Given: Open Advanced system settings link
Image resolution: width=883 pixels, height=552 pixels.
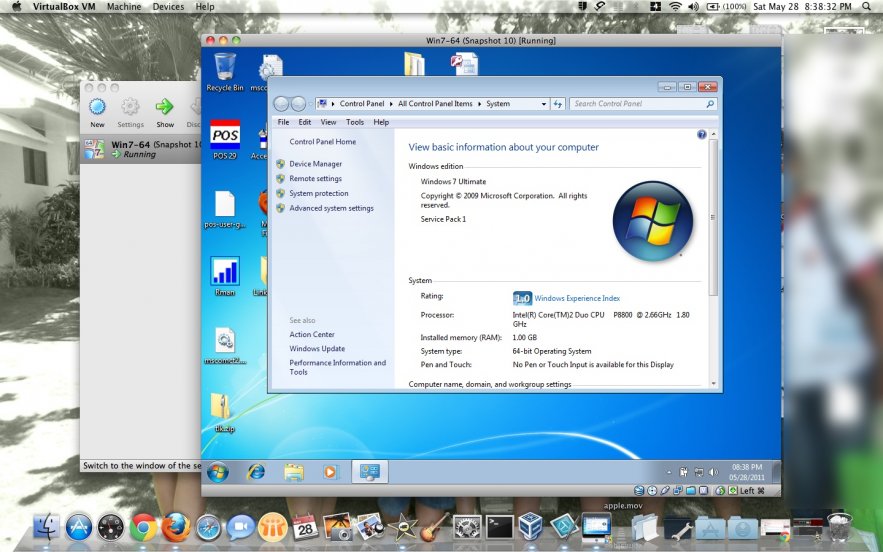Looking at the screenshot, I should [x=331, y=208].
